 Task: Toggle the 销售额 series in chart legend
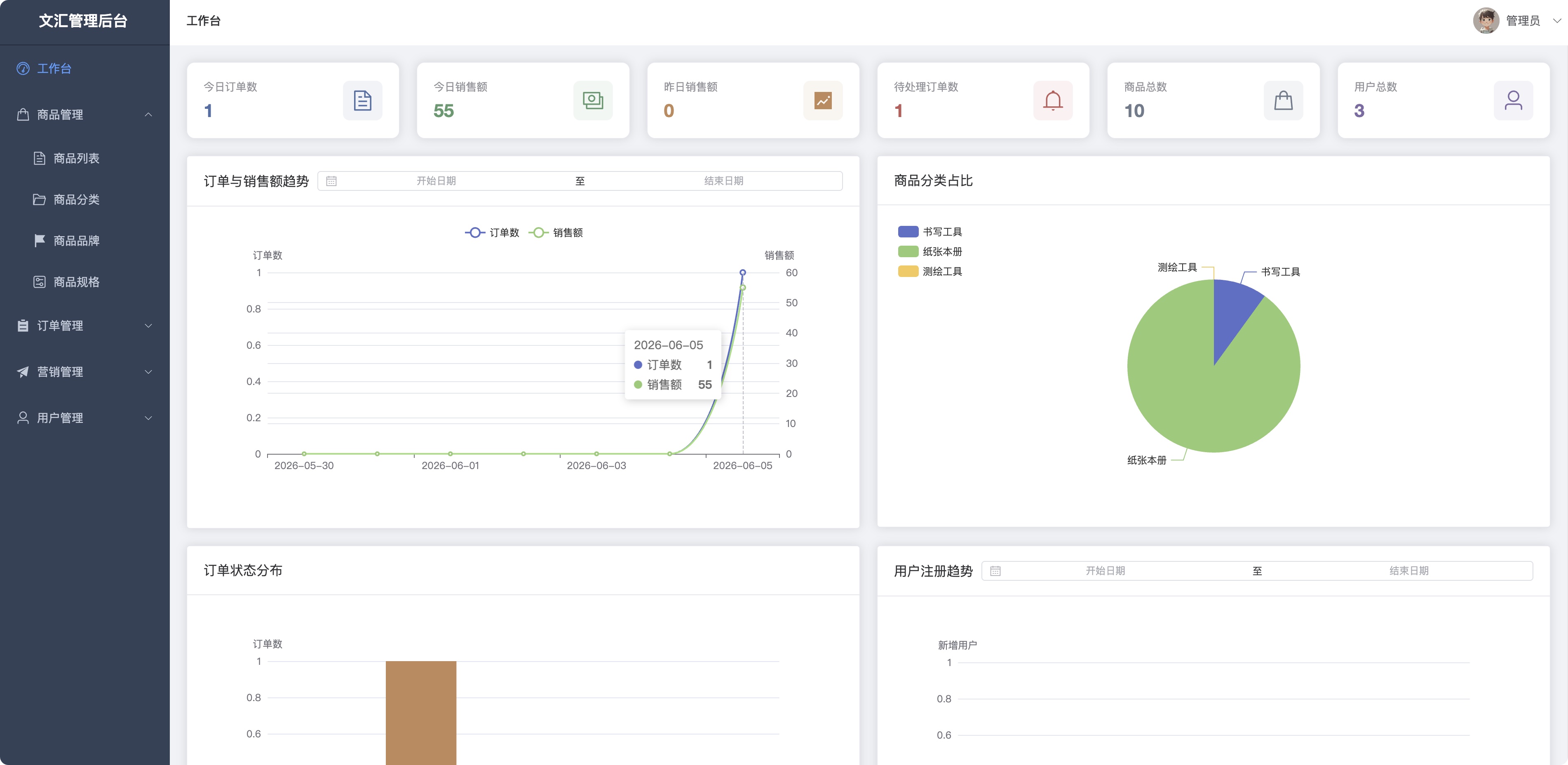click(556, 232)
